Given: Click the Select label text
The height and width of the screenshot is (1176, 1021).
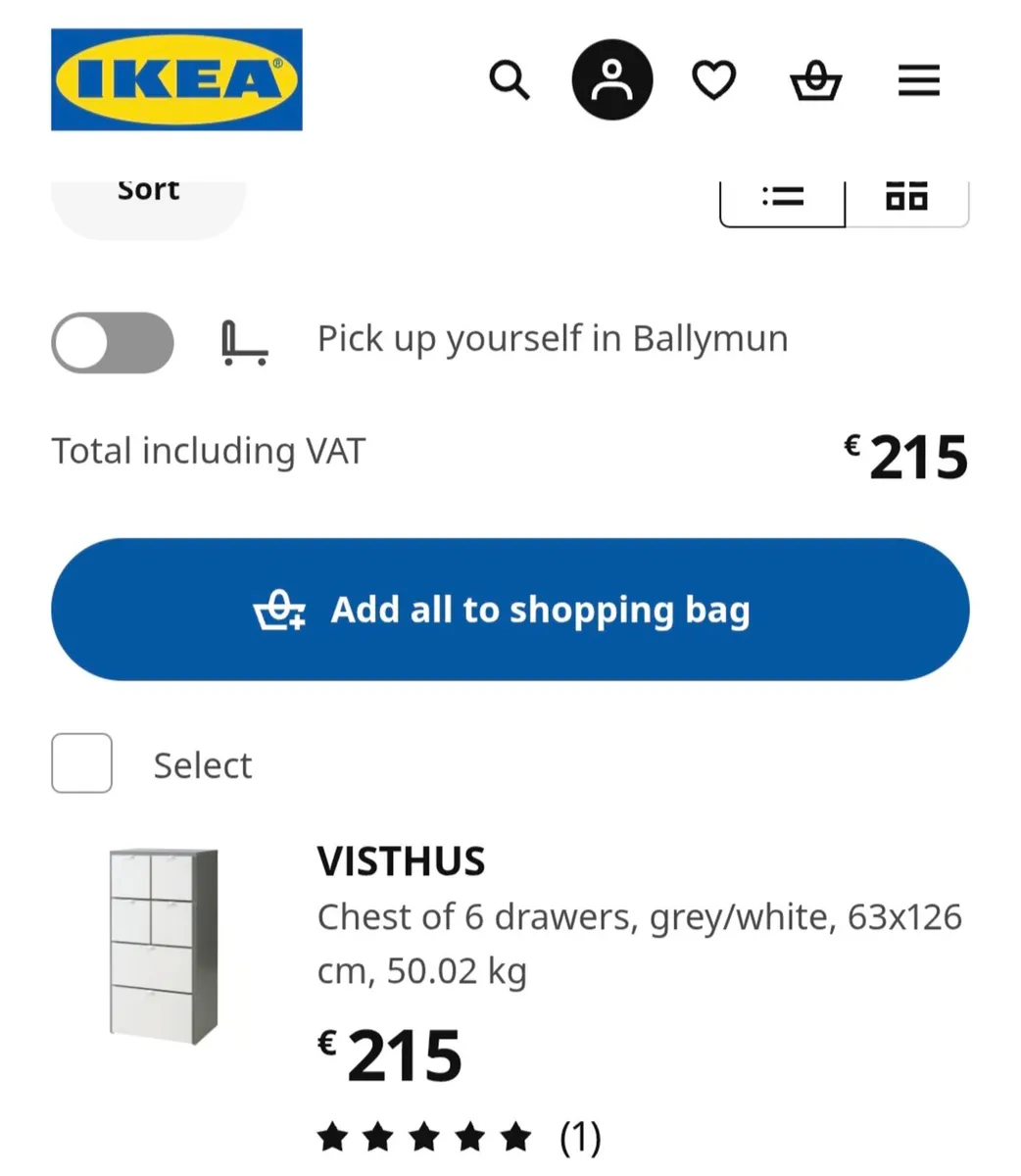Looking at the screenshot, I should tap(203, 765).
